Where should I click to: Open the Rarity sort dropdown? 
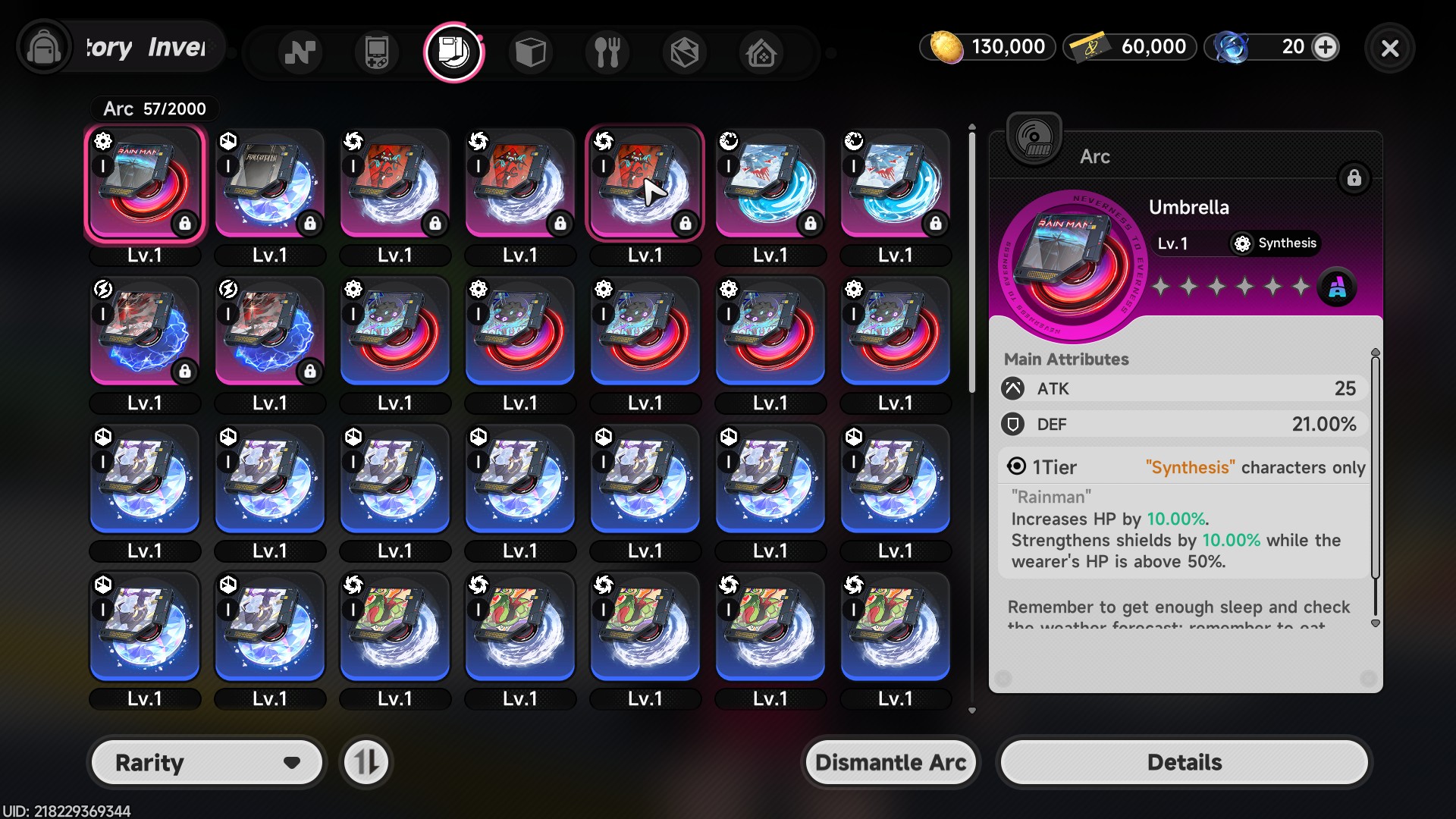[x=206, y=762]
